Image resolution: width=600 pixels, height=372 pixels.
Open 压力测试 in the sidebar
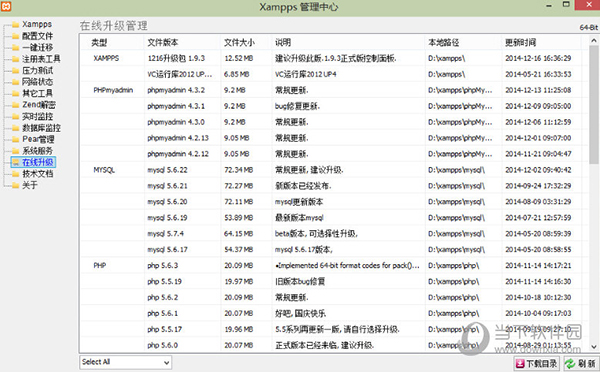coord(37,70)
